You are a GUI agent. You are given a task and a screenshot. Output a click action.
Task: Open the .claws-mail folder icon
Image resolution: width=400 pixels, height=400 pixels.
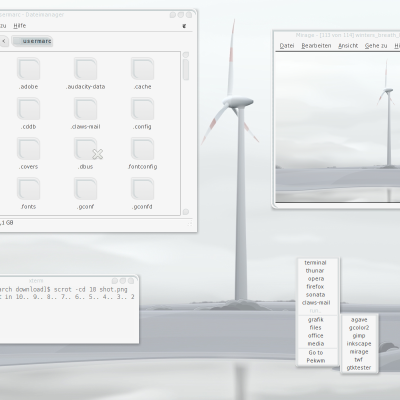tap(86, 109)
